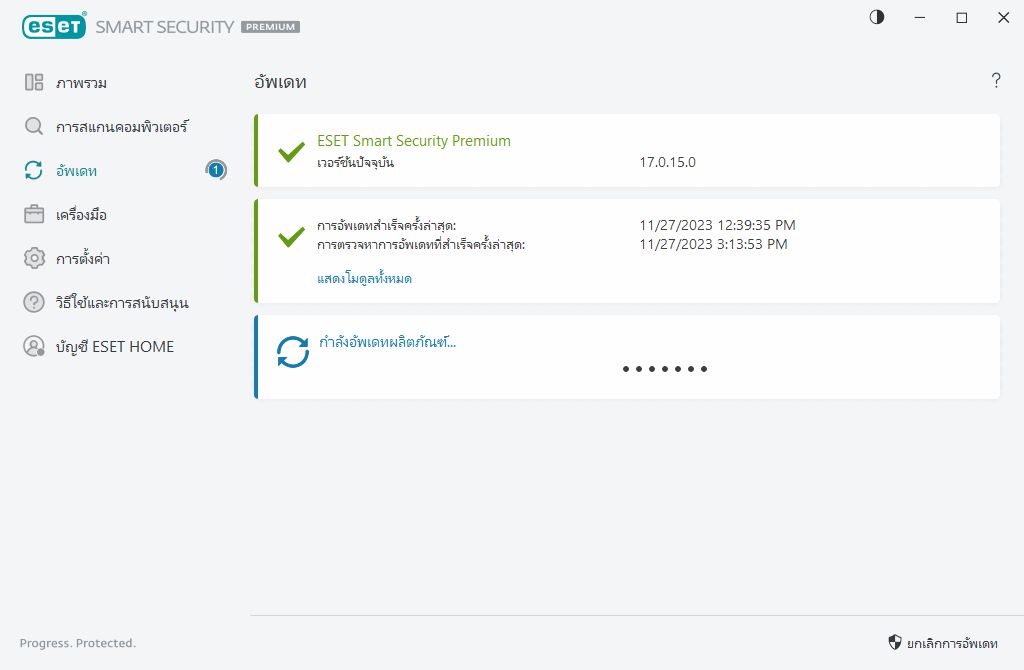
Task: Click the Overview (ภาพรวม) sidebar icon
Action: [34, 83]
